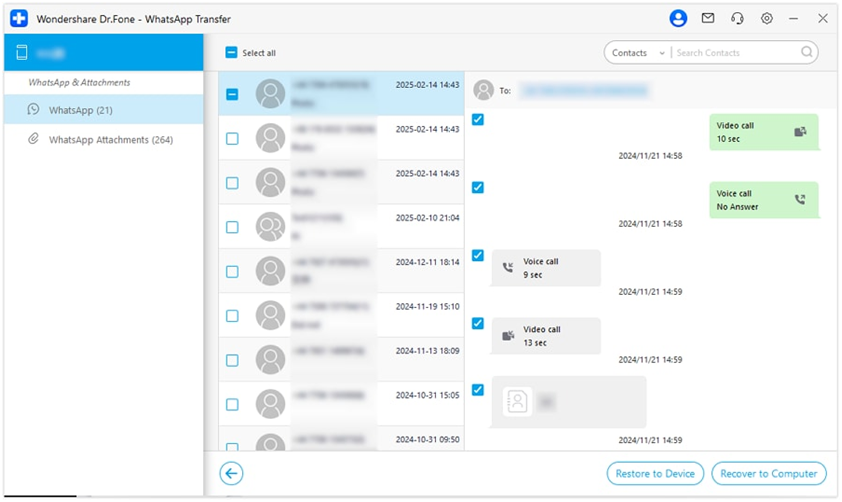Check the chat dated 2025-02-10 21:04
The width and height of the screenshot is (842, 502).
tap(232, 227)
